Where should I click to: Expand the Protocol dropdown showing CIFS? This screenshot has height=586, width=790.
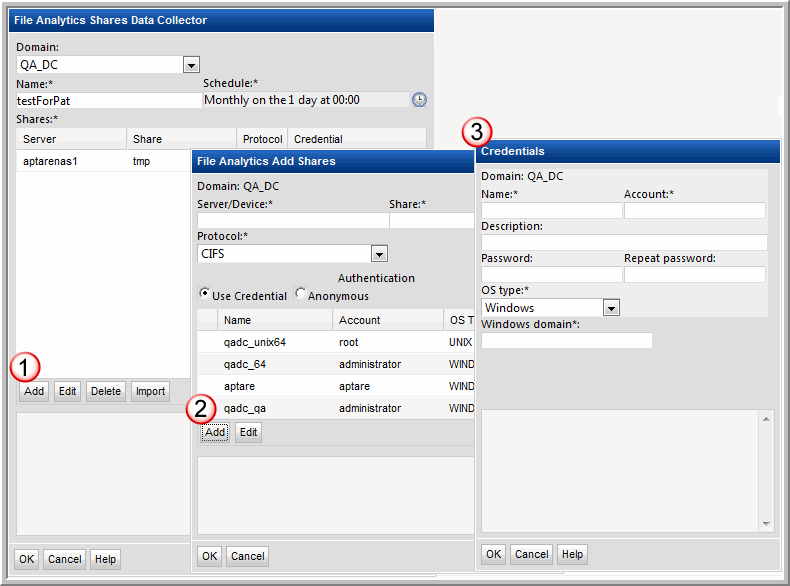[378, 254]
